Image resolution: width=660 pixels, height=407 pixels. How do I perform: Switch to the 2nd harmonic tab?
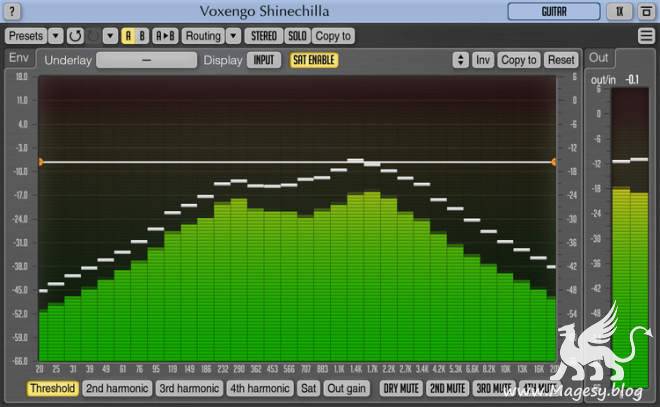117,388
